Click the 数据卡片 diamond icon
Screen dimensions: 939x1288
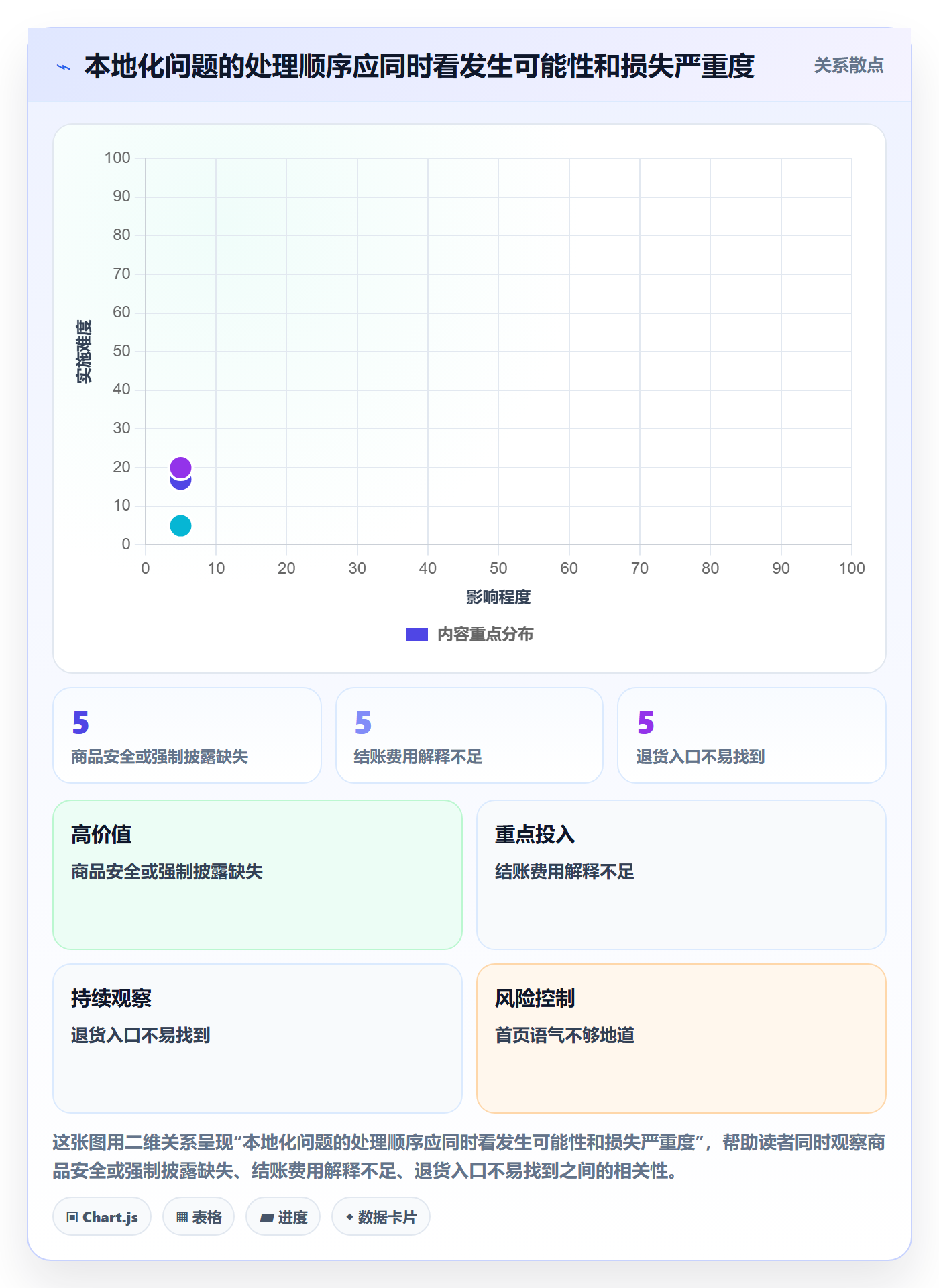349,1217
